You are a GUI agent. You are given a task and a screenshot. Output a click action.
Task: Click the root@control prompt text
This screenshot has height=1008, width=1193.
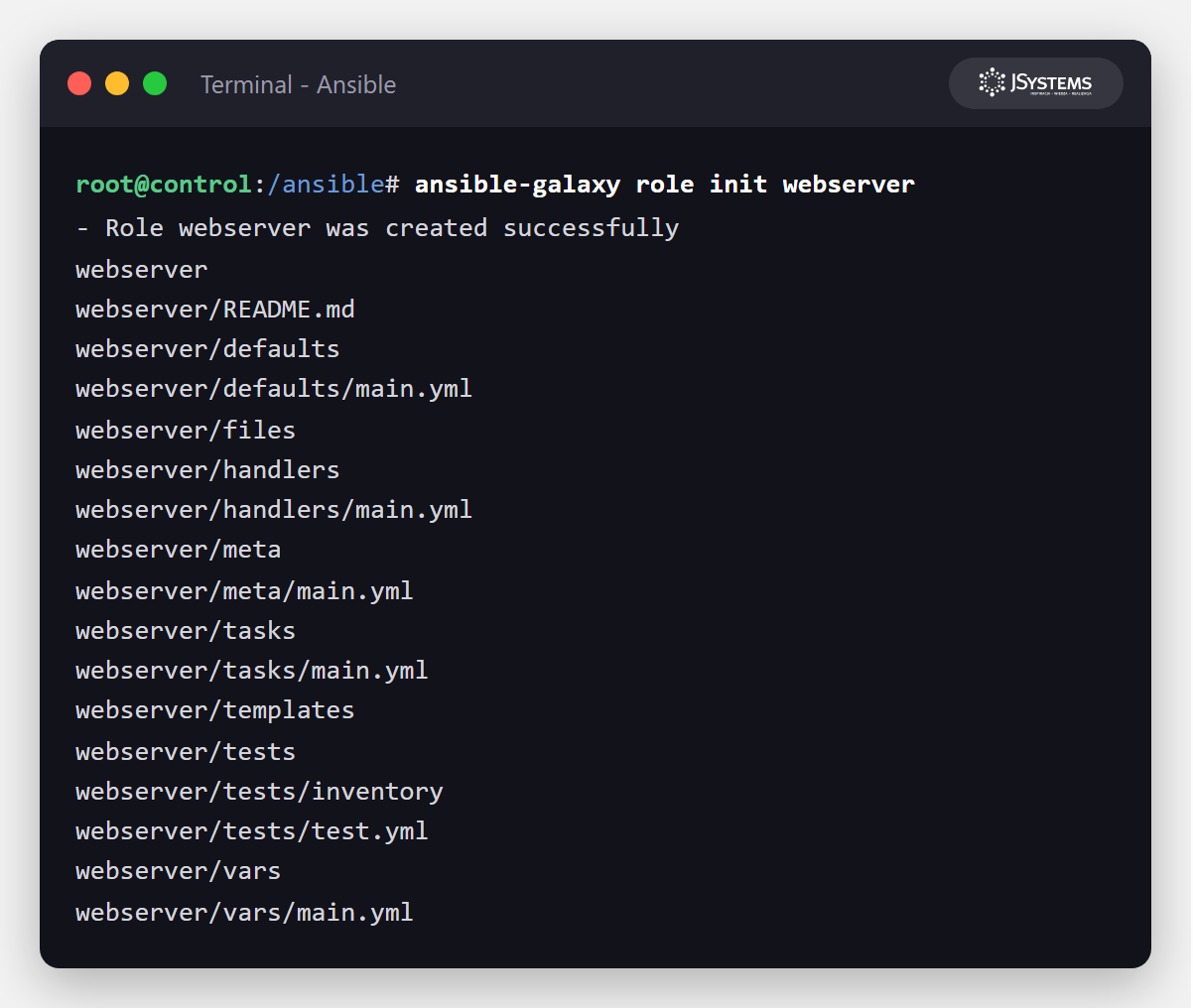164,185
